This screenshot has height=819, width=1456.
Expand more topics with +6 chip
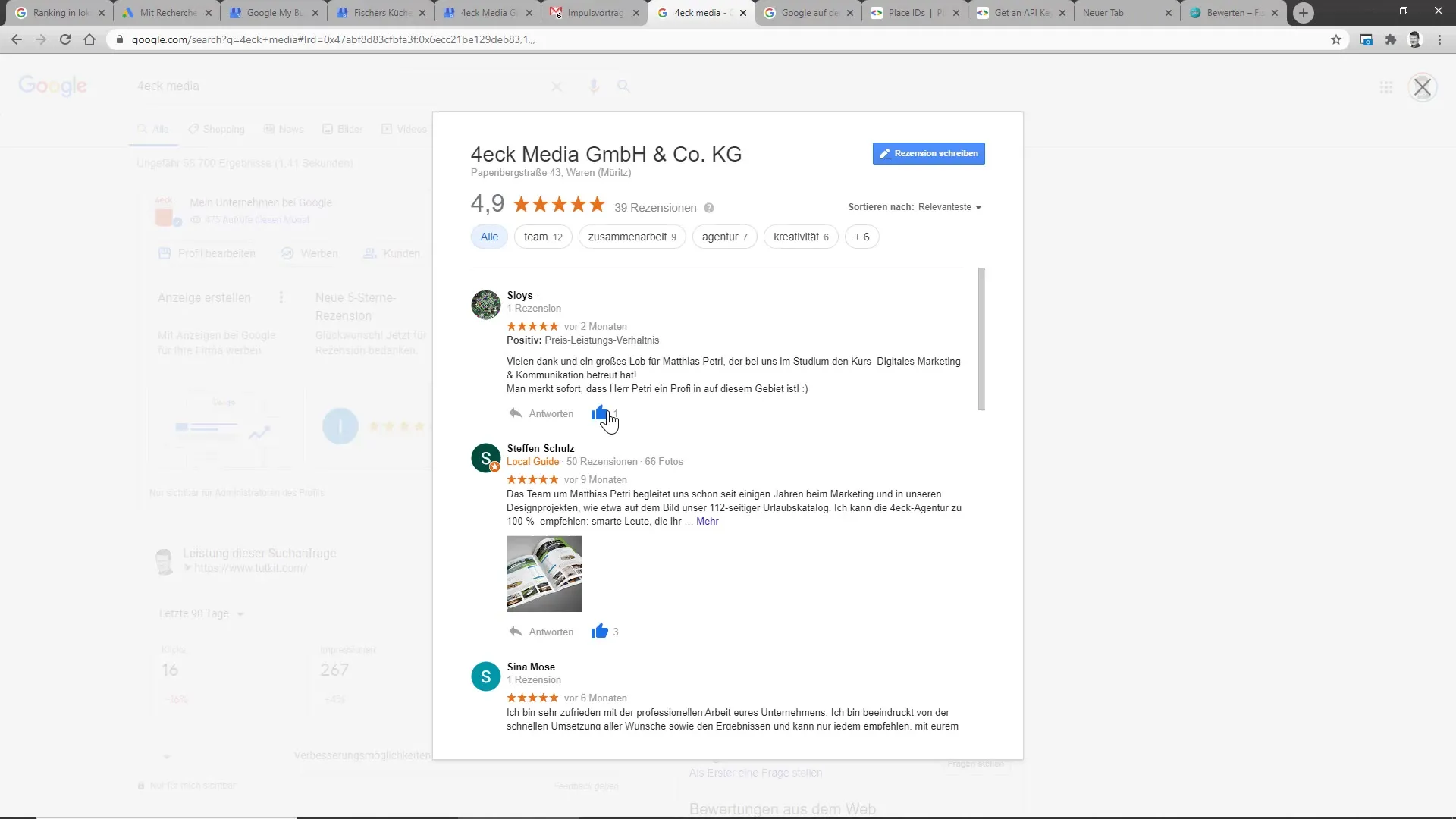point(861,237)
